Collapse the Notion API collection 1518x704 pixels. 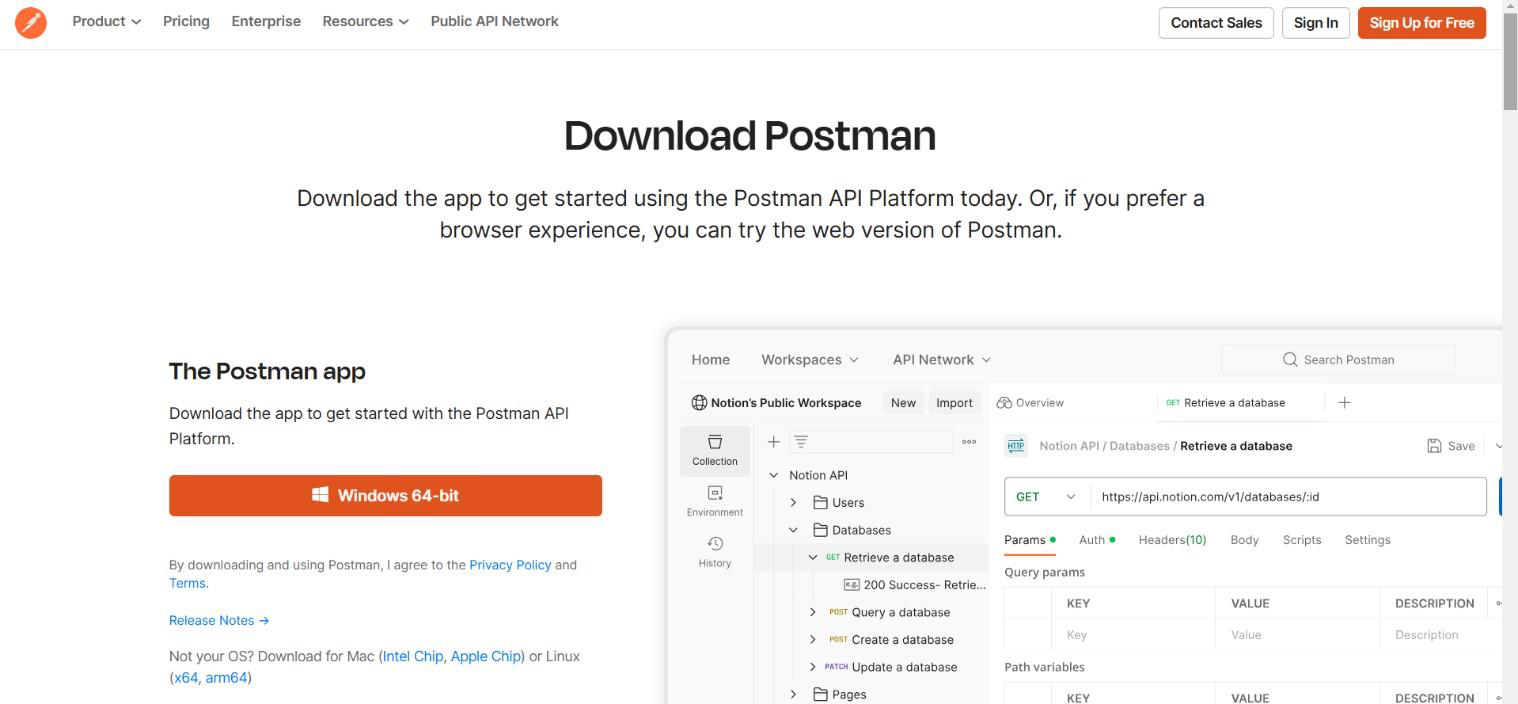(773, 475)
